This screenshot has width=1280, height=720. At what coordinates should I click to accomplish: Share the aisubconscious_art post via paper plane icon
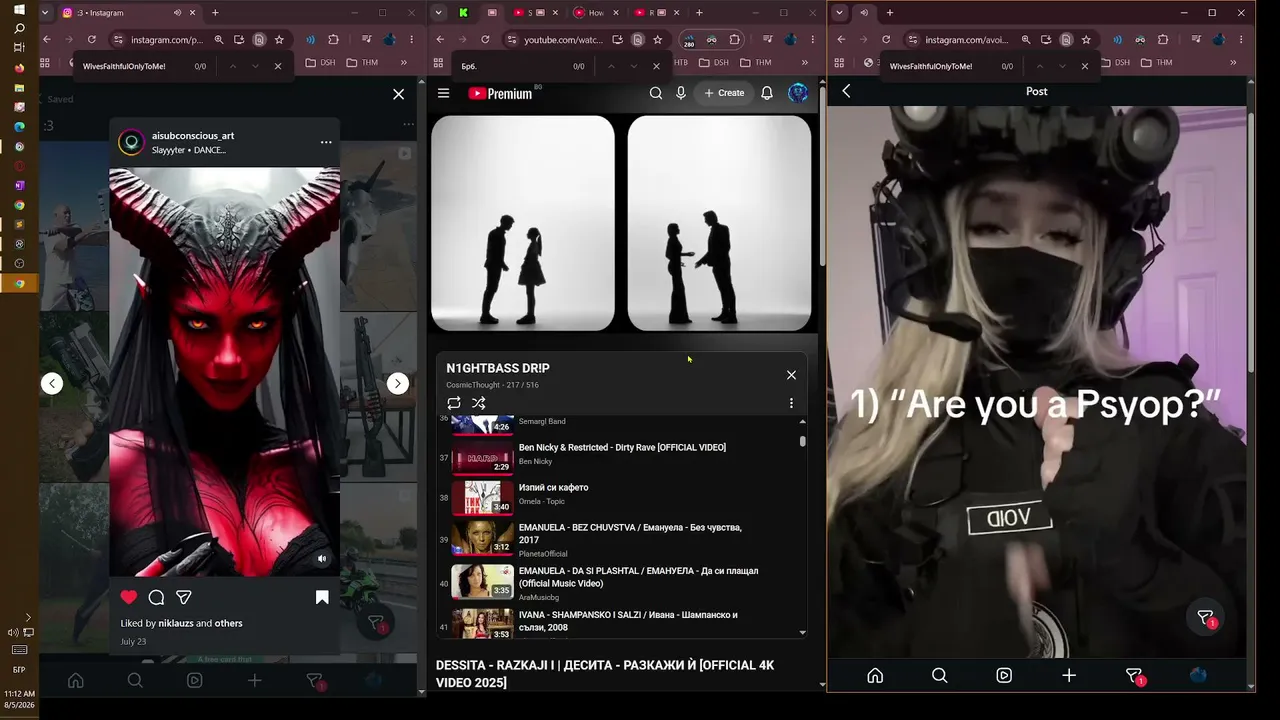coord(184,597)
